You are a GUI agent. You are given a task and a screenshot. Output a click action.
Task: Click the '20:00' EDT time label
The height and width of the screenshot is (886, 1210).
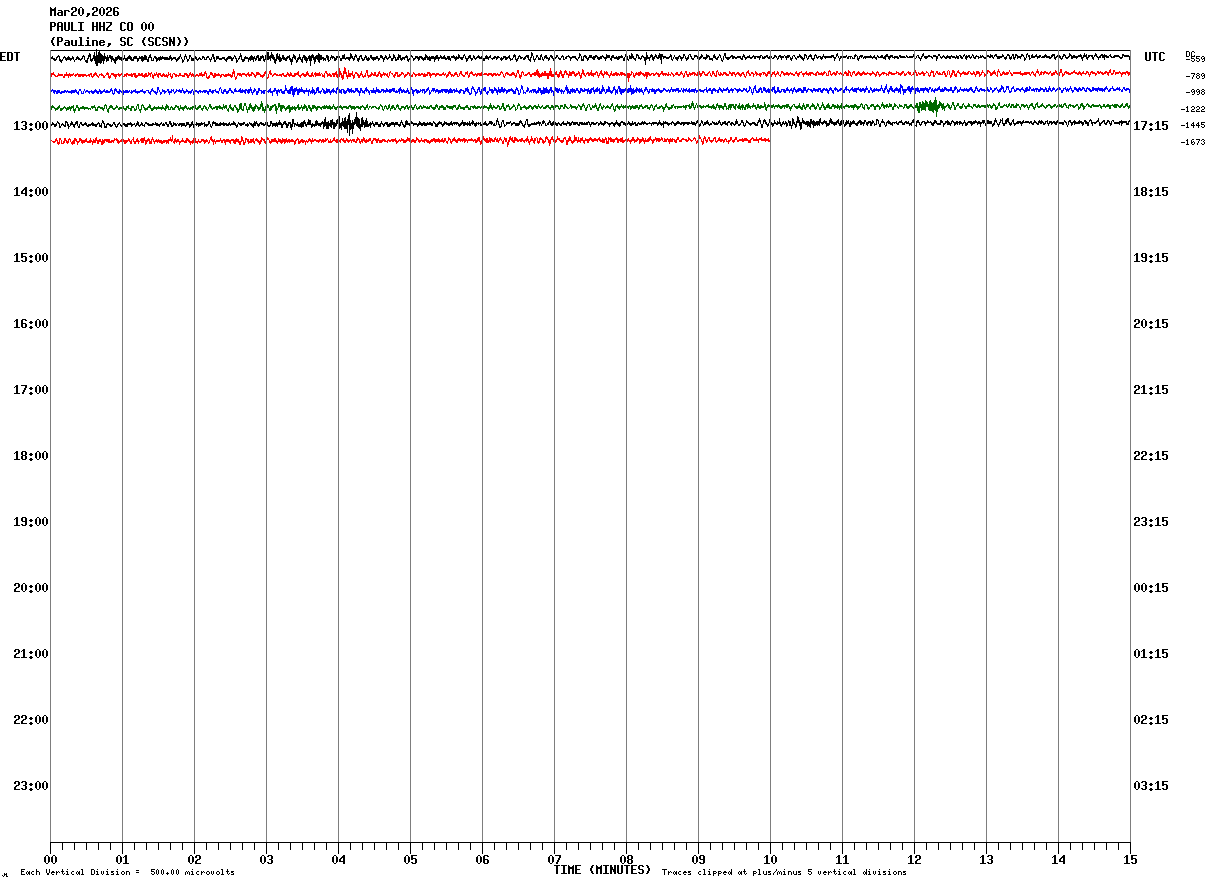pyautogui.click(x=31, y=588)
